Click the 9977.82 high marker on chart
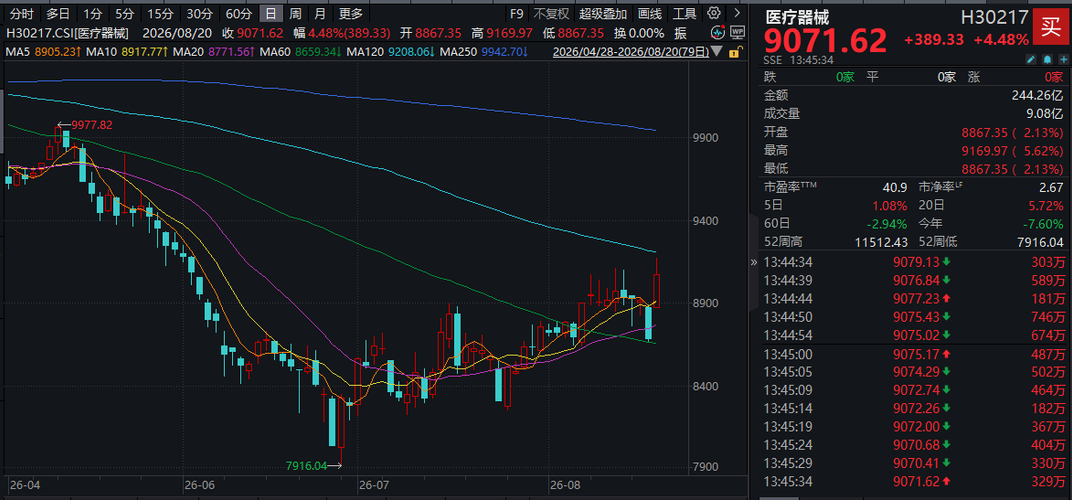Screen dimensions: 1072x500 click(92, 125)
